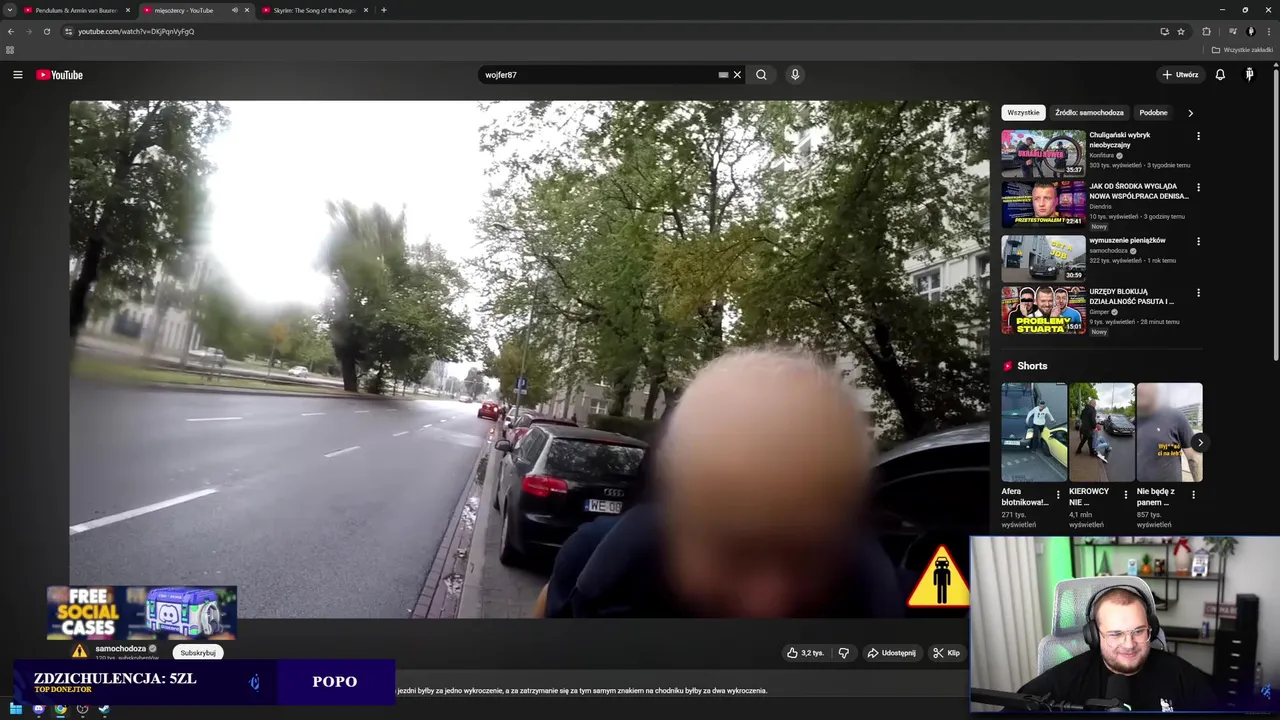The image size is (1280, 720).
Task: Start voice search with microphone
Action: [x=795, y=75]
